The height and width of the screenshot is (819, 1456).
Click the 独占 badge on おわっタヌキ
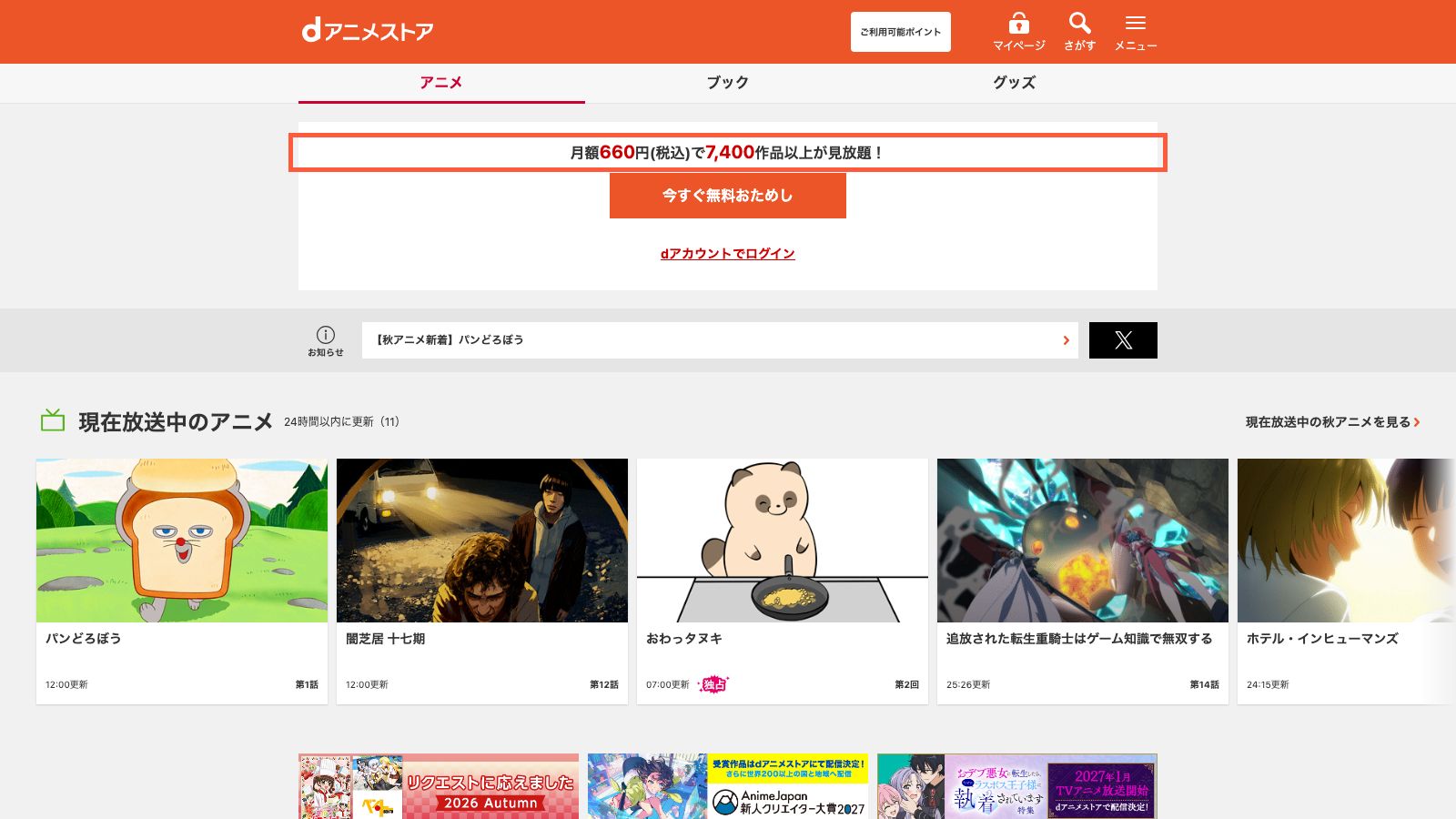click(x=713, y=684)
